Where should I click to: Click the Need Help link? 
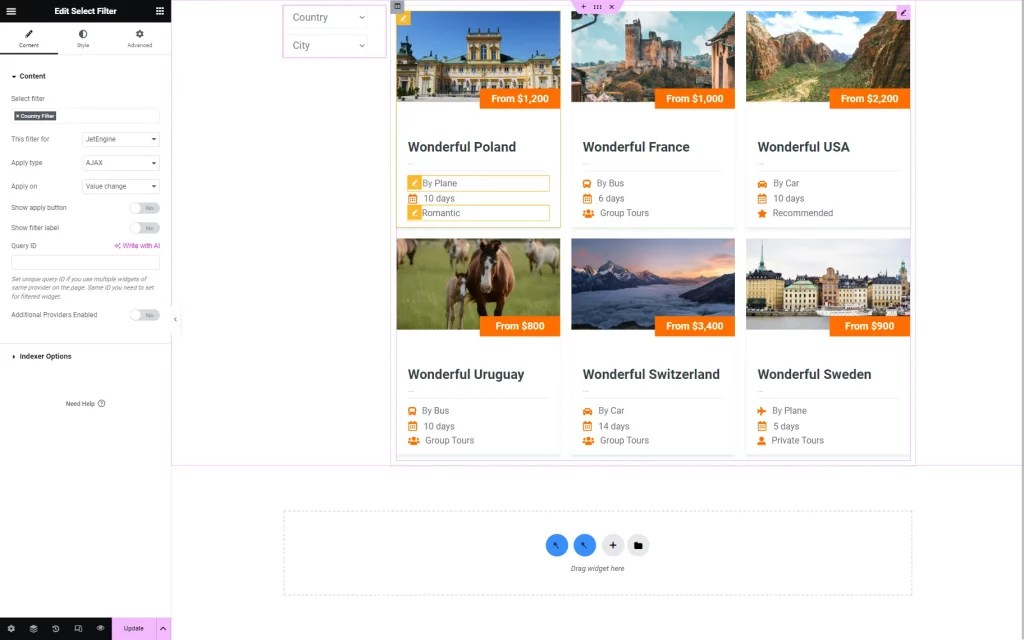tap(86, 404)
